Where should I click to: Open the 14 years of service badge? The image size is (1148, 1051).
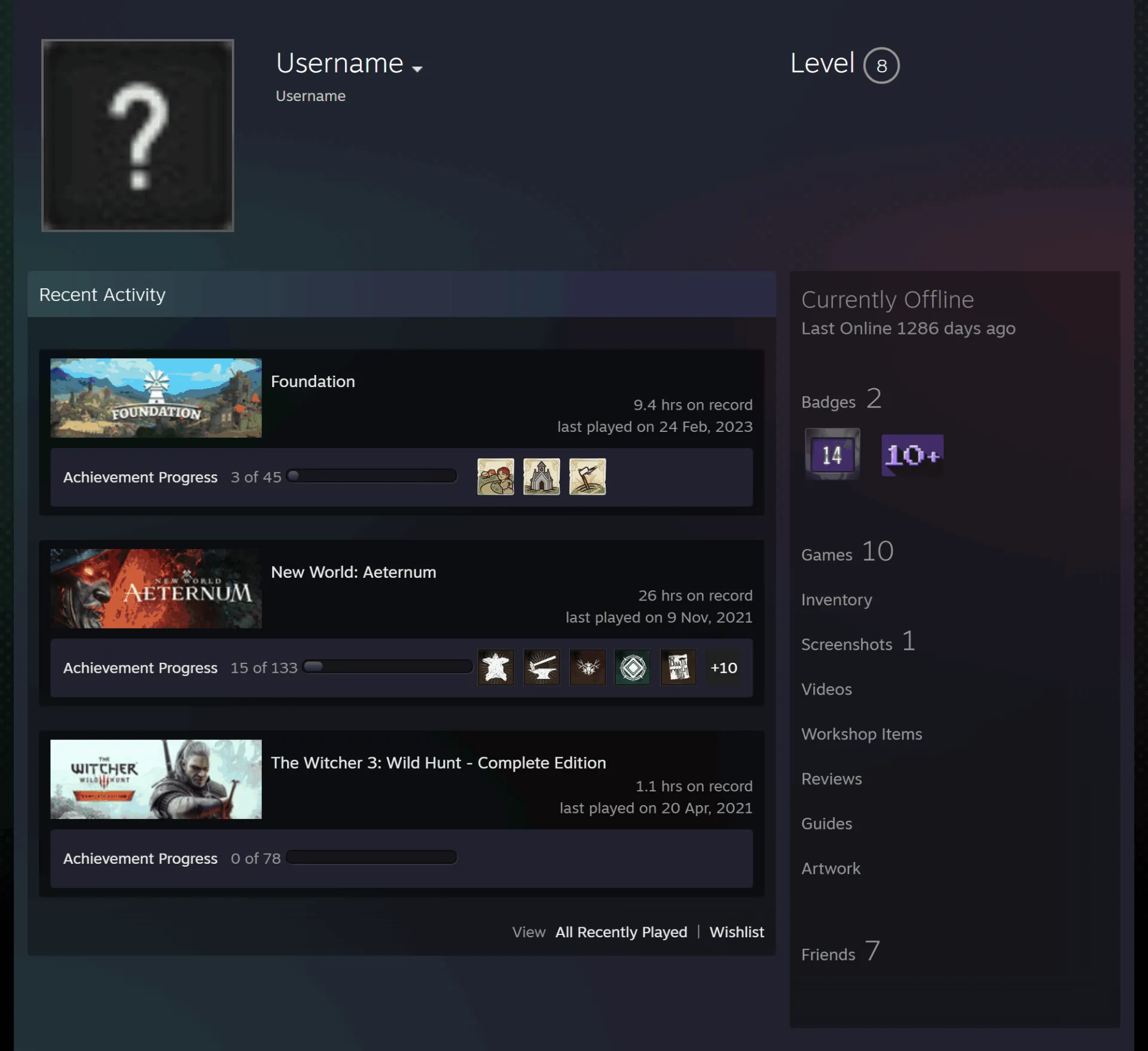pyautogui.click(x=832, y=454)
